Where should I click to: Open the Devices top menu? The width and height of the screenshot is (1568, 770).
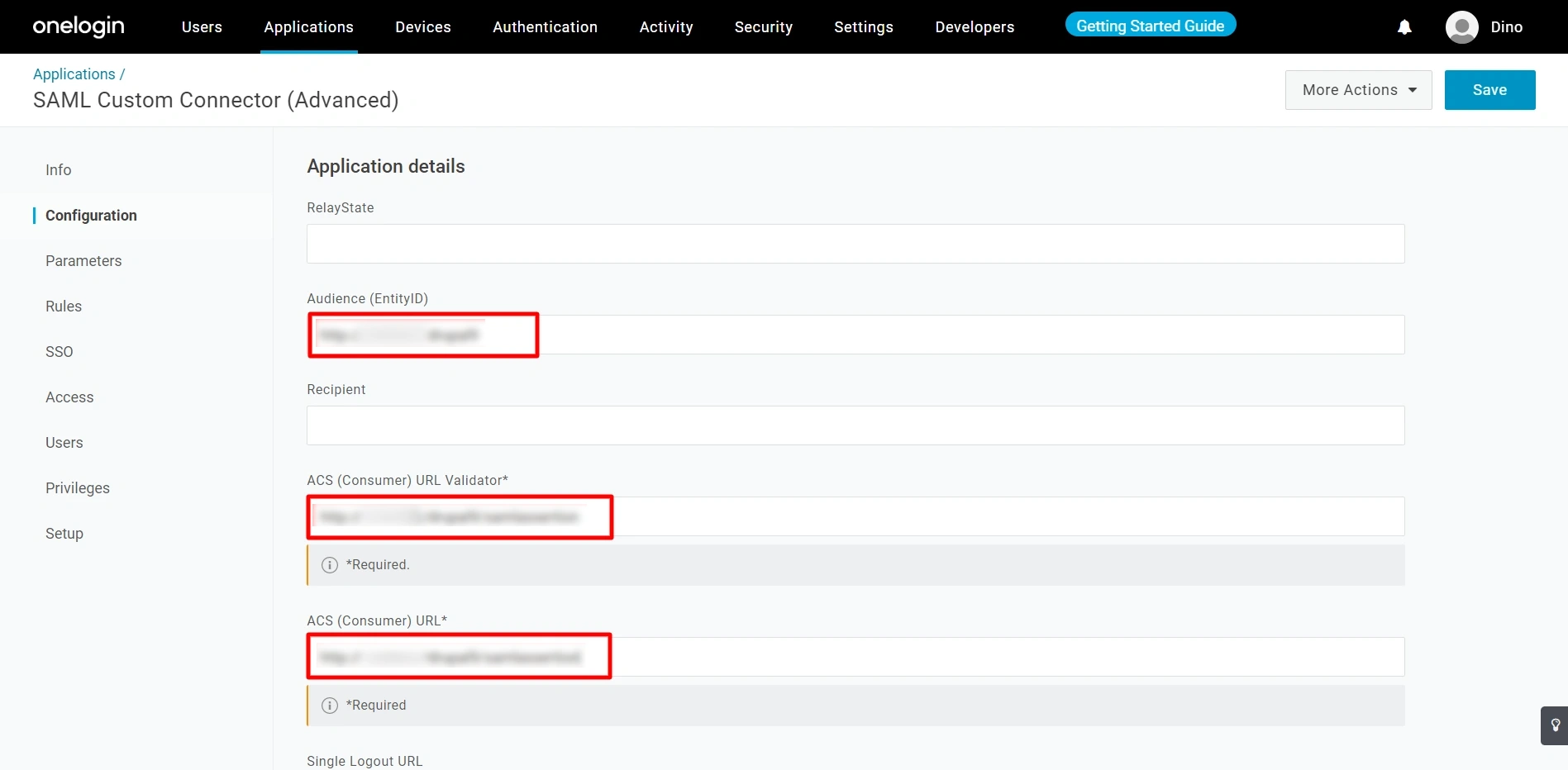(423, 26)
